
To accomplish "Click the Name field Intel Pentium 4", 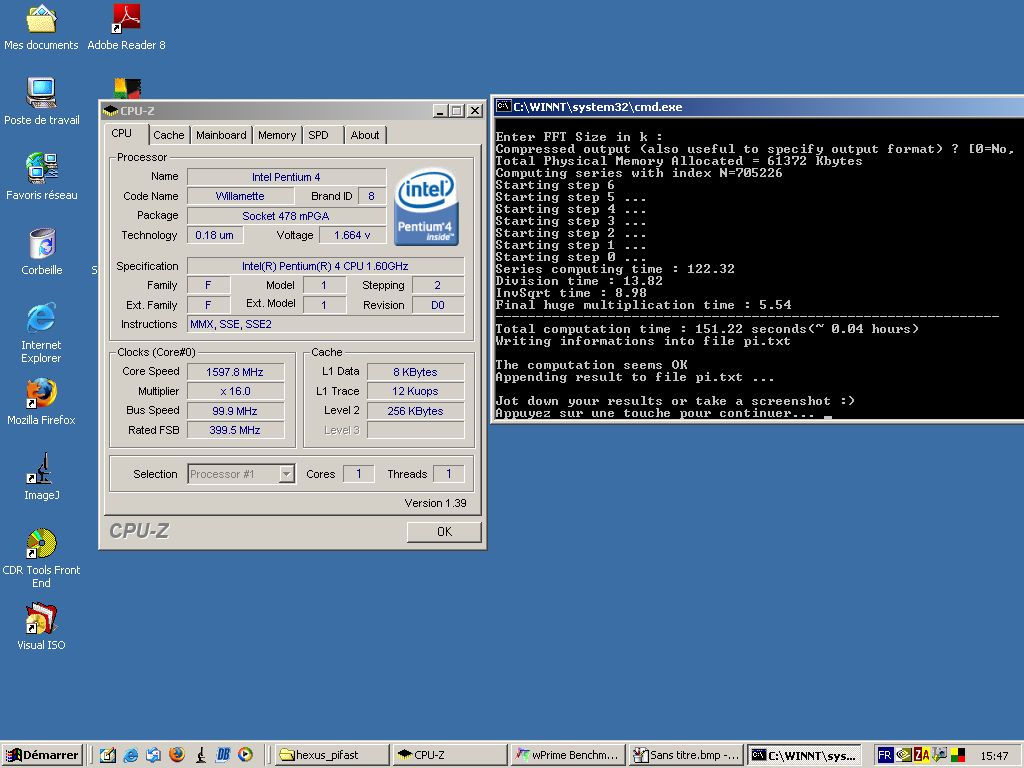I will [x=286, y=177].
